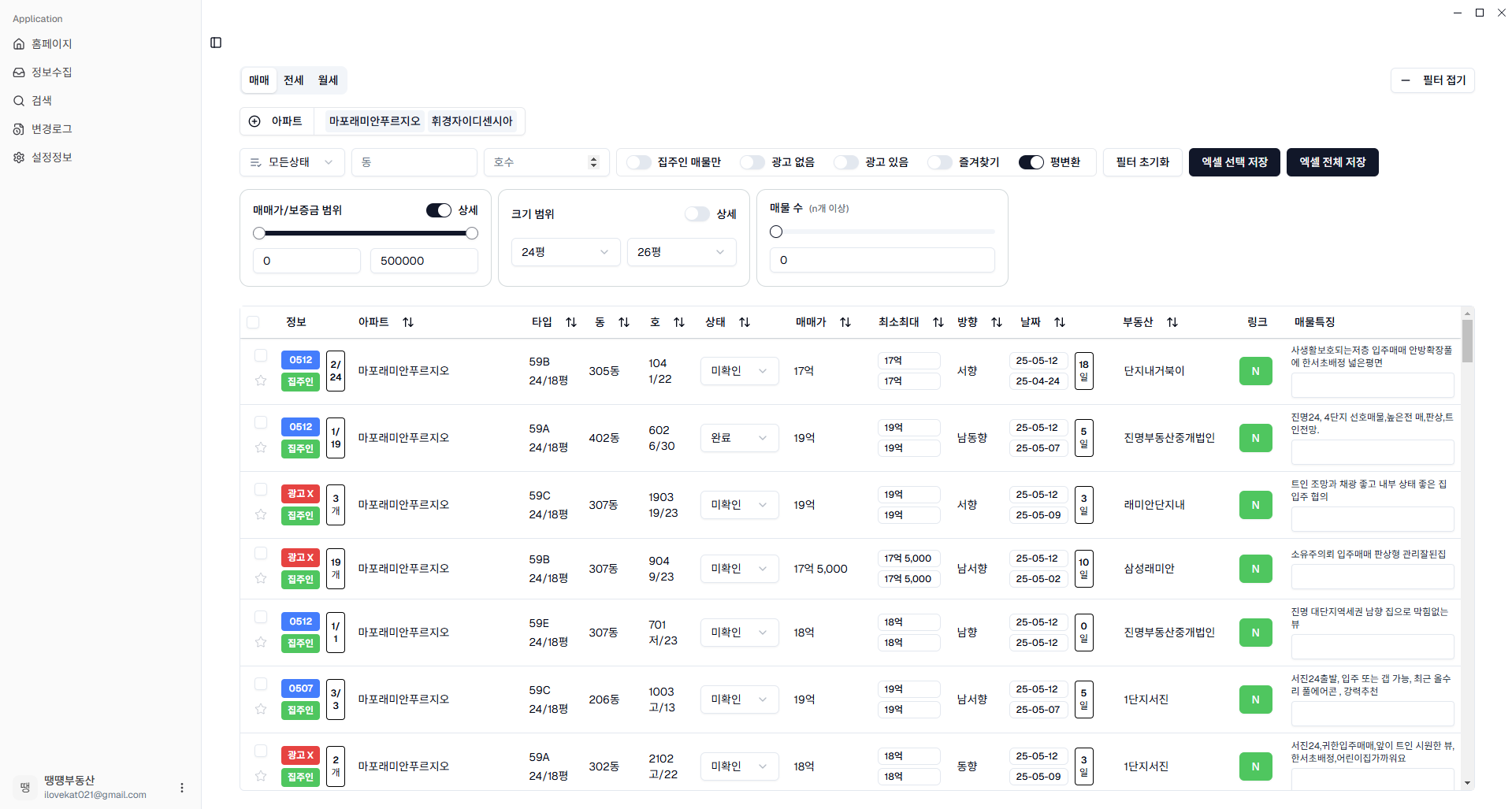Sort the table by 부동산 column
The width and height of the screenshot is (1512, 809).
(x=1172, y=322)
